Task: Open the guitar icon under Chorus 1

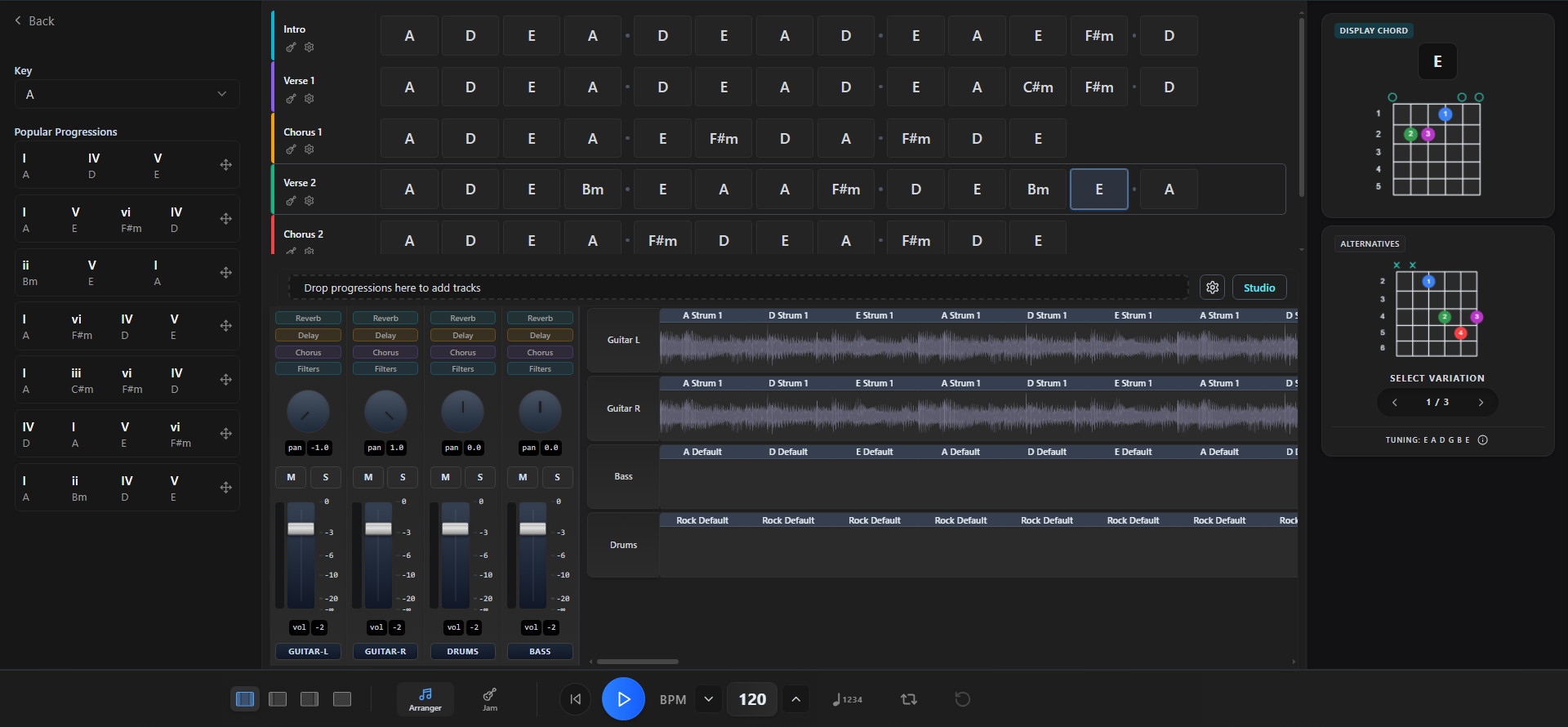Action: point(291,149)
